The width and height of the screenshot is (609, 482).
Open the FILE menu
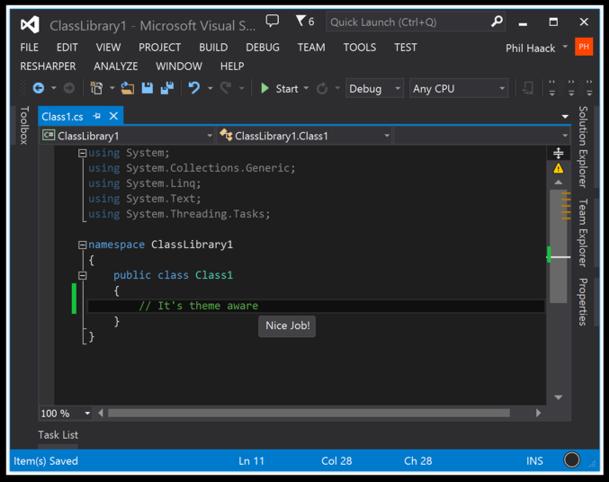point(30,47)
